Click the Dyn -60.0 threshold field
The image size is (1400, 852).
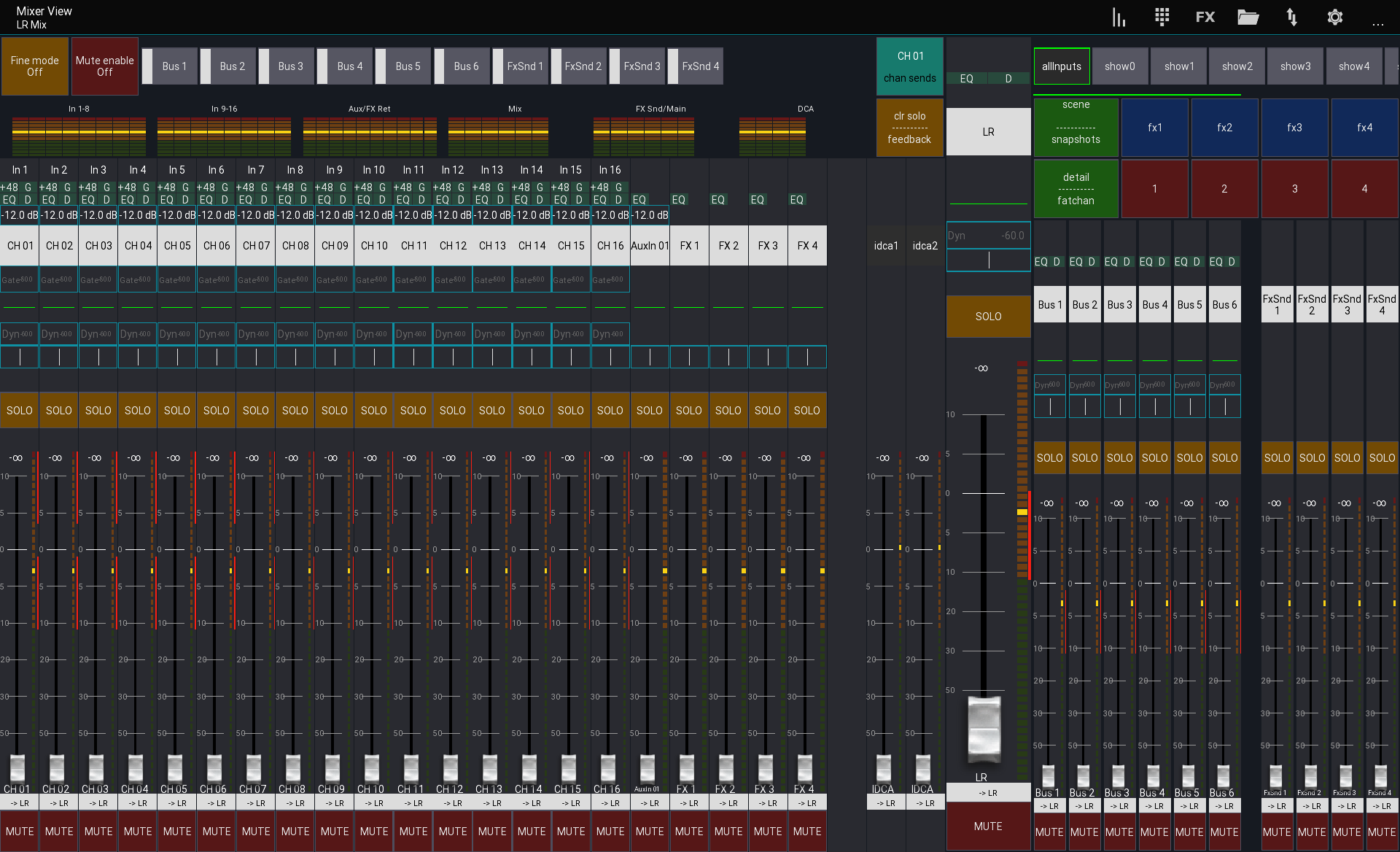click(988, 235)
